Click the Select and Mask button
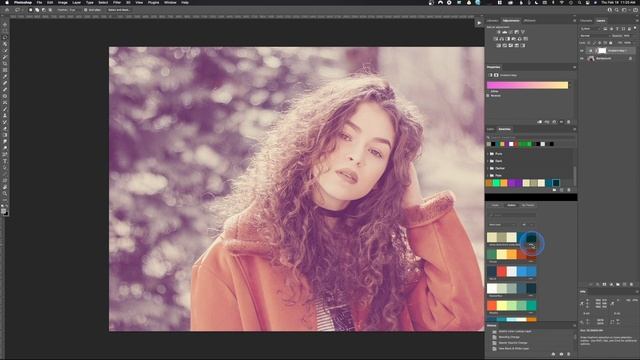Screen dimensions: 640x360 [119, 10]
